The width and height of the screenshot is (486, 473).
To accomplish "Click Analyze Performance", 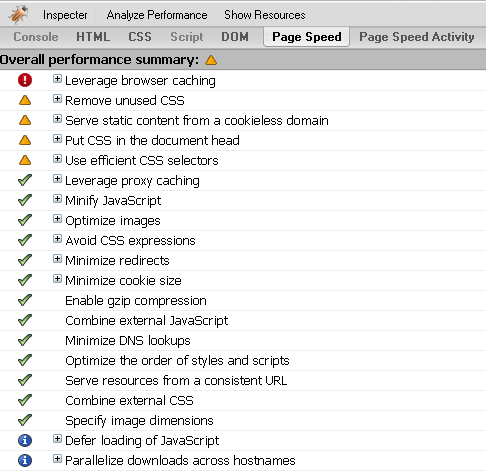I will pos(157,15).
